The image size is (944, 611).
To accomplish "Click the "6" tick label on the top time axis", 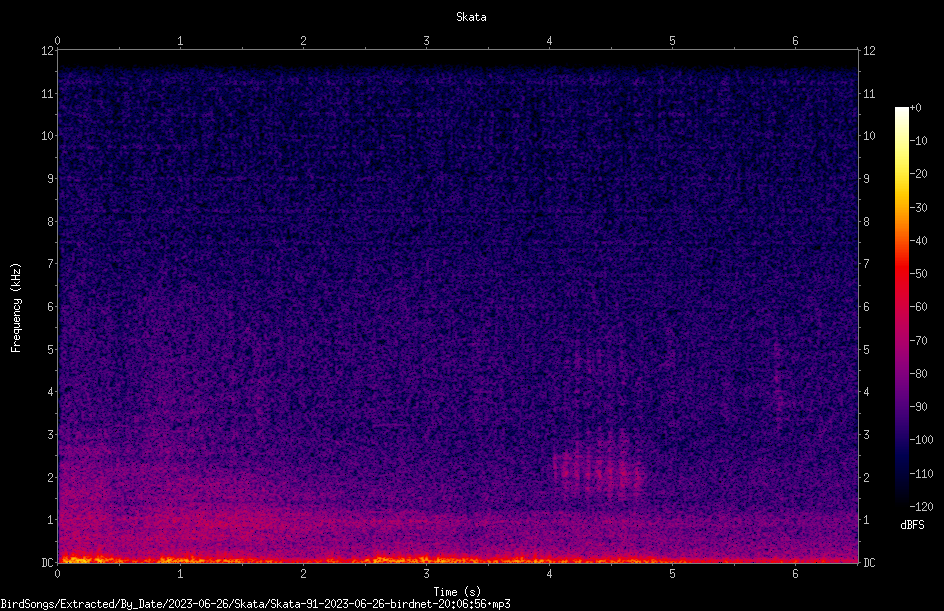I will pos(795,41).
